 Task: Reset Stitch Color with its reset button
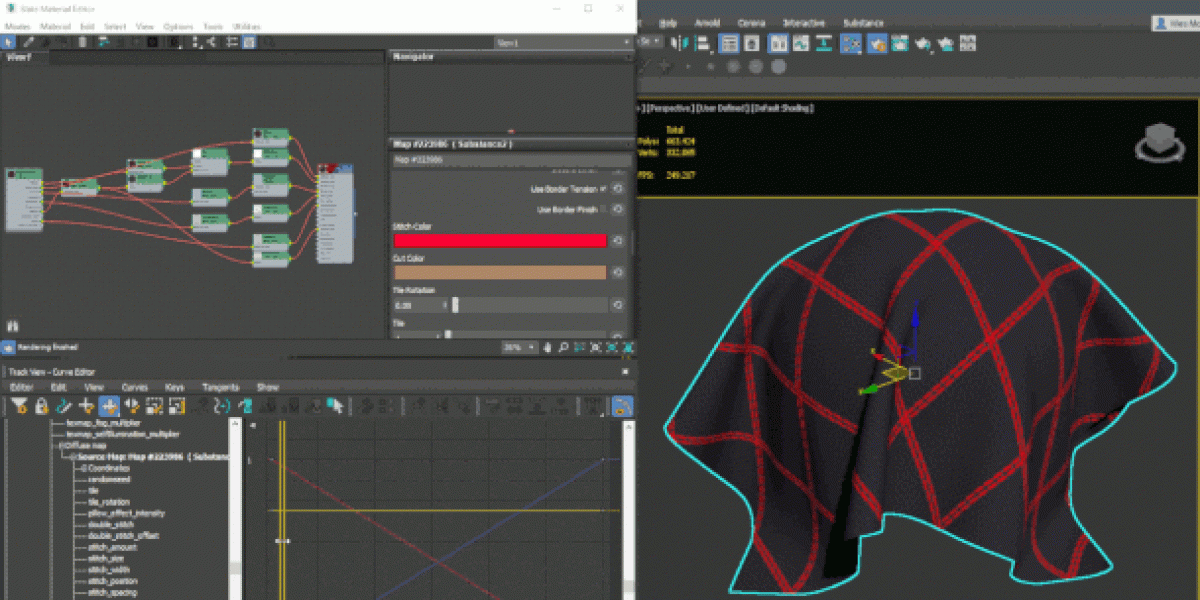tap(618, 241)
